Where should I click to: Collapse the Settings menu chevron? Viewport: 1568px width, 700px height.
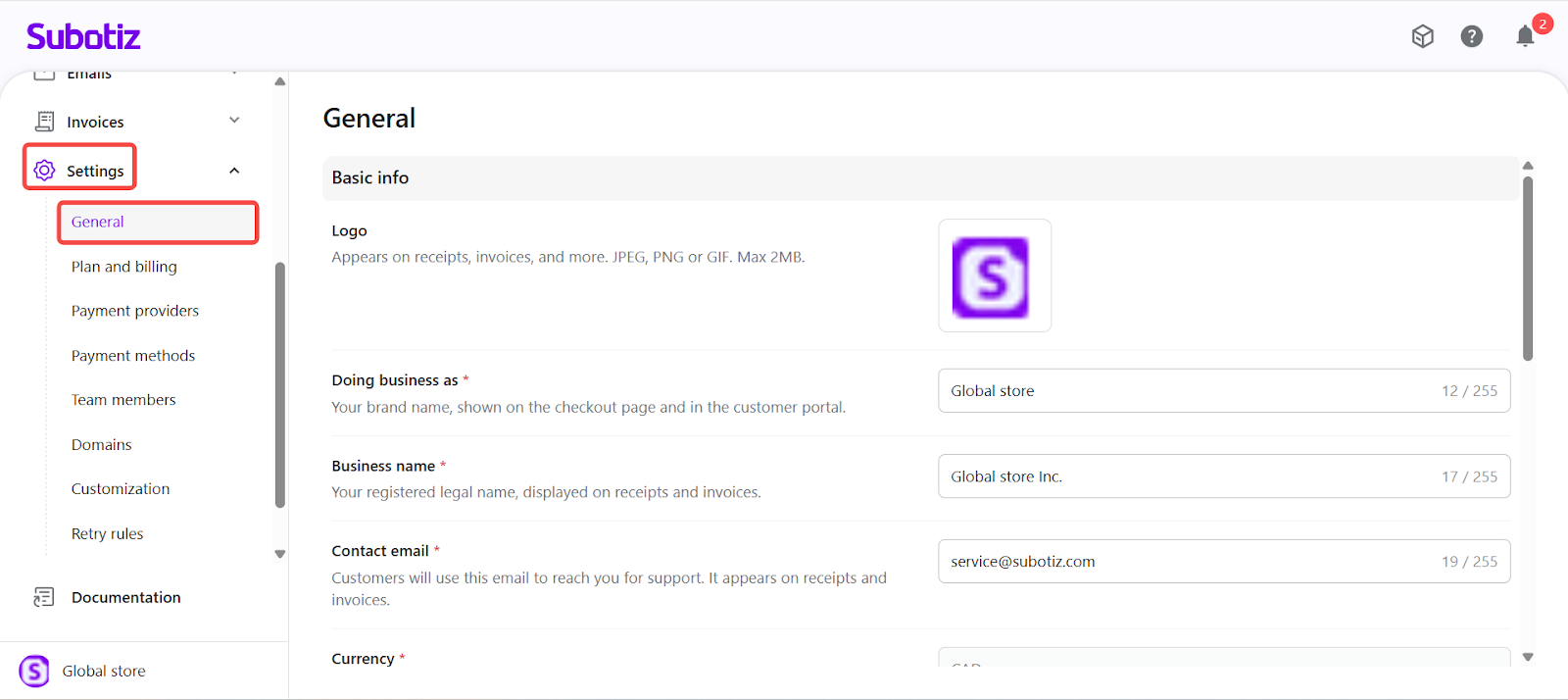click(x=234, y=171)
